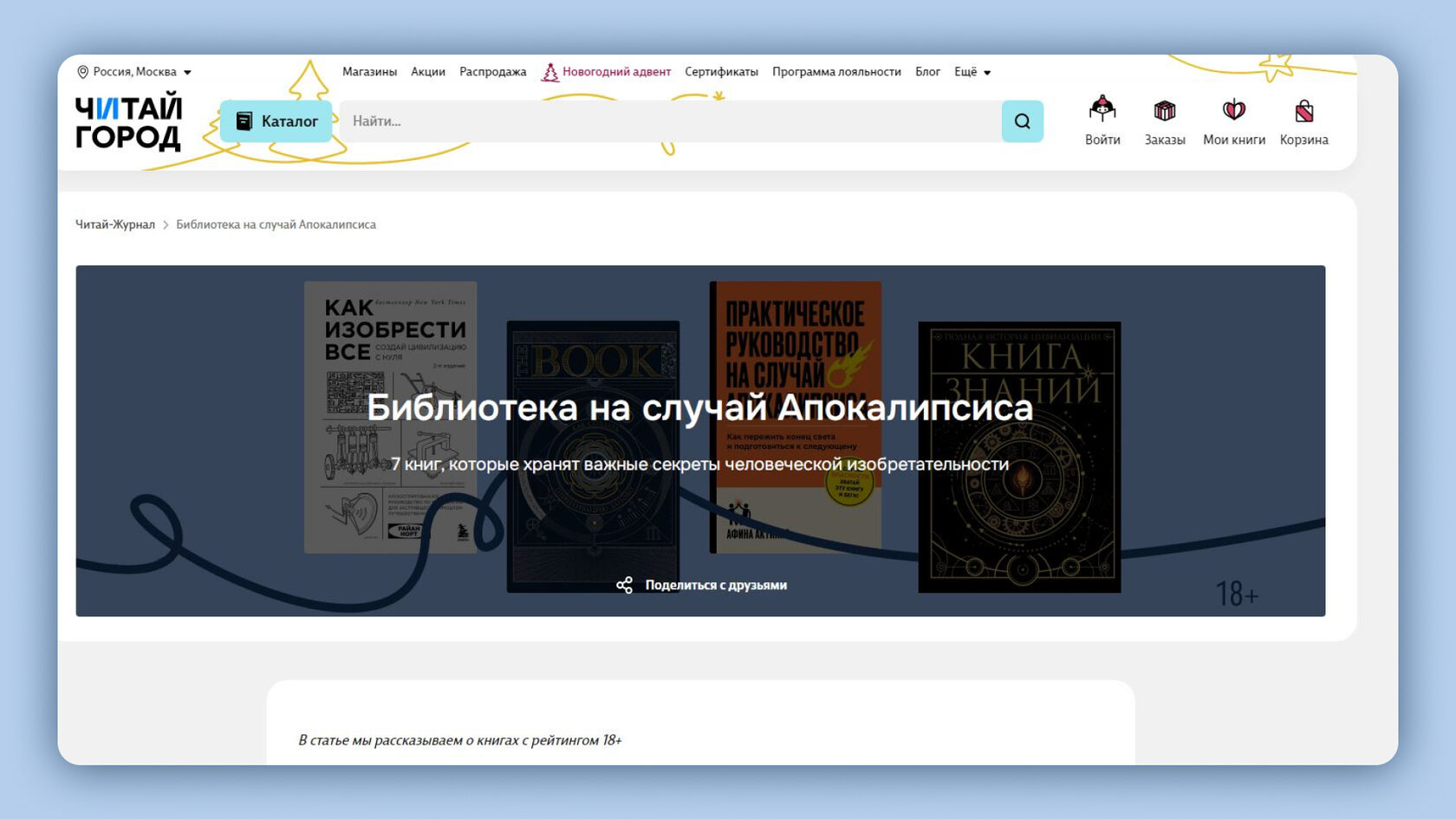Click the location pin icon
1456x819 pixels.
pyautogui.click(x=83, y=72)
